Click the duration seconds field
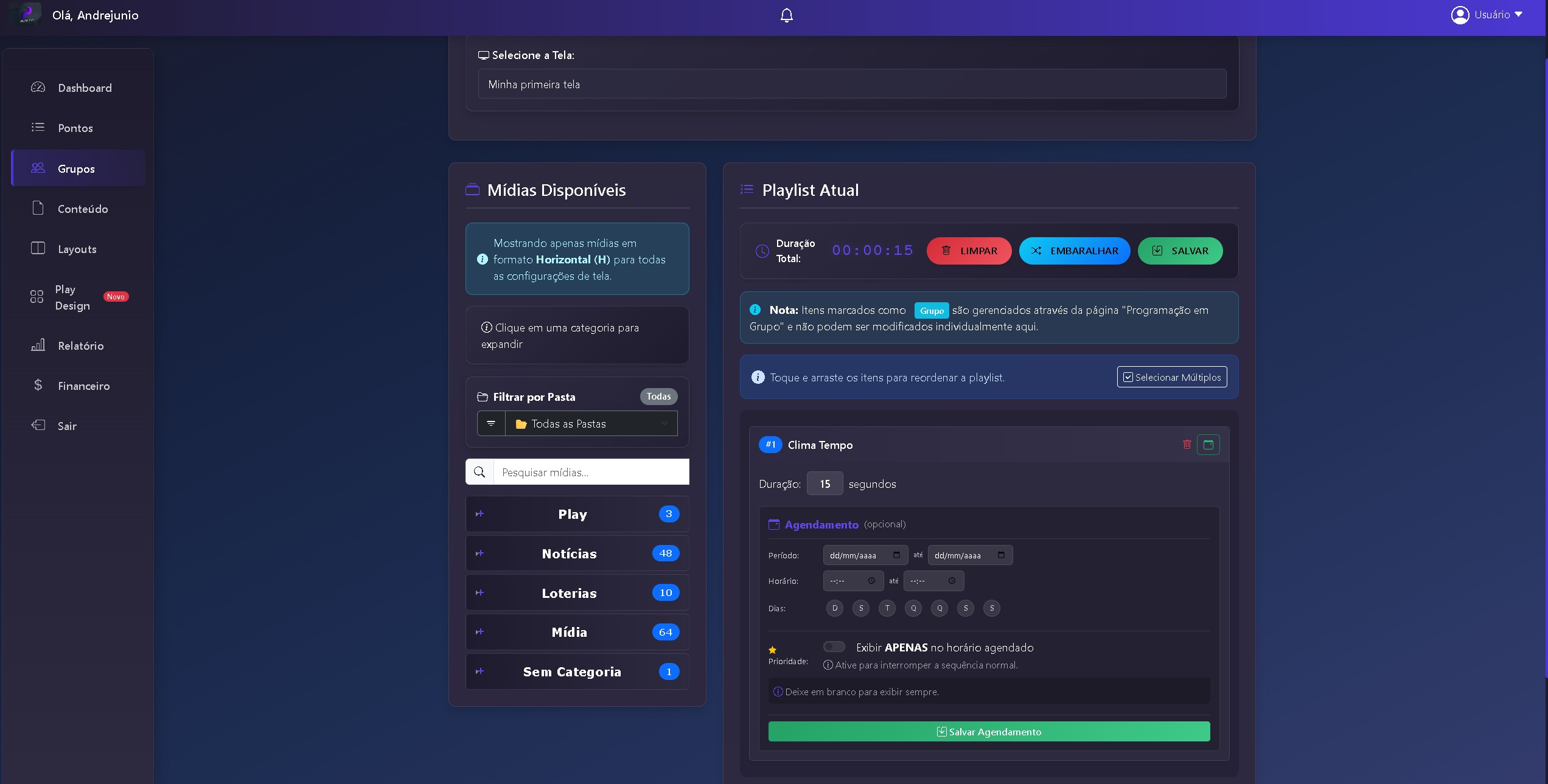The width and height of the screenshot is (1548, 784). (825, 484)
